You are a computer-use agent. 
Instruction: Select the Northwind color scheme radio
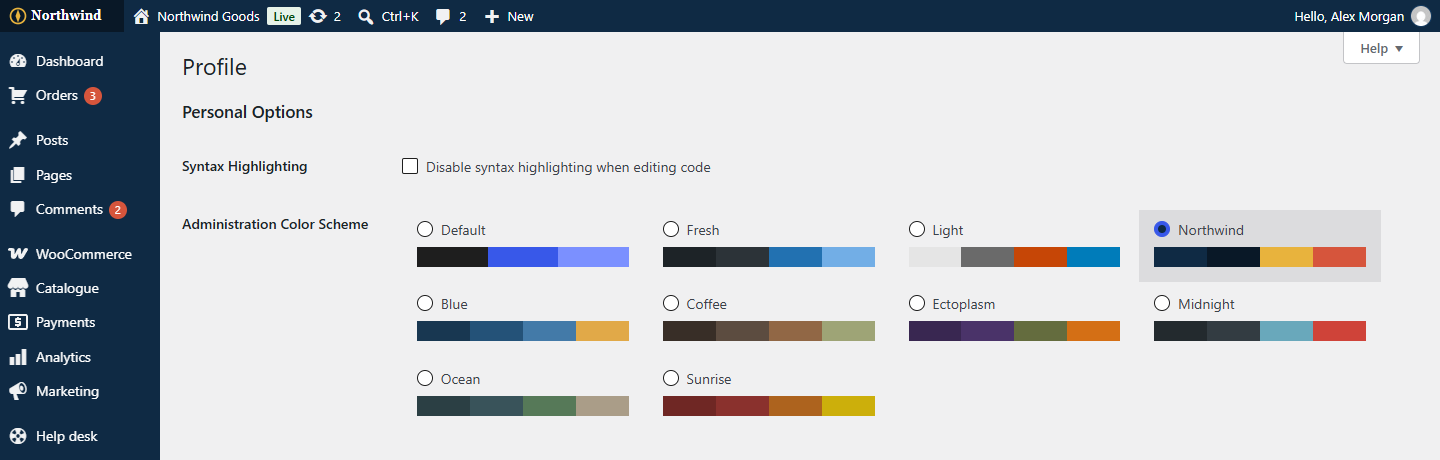pos(1162,229)
